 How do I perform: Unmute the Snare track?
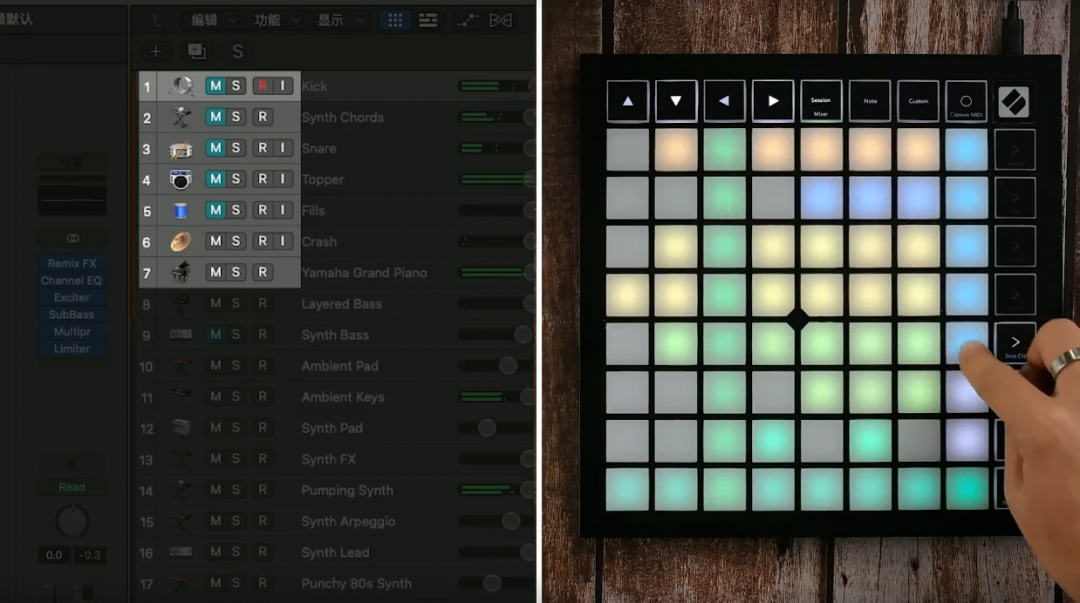tap(215, 148)
